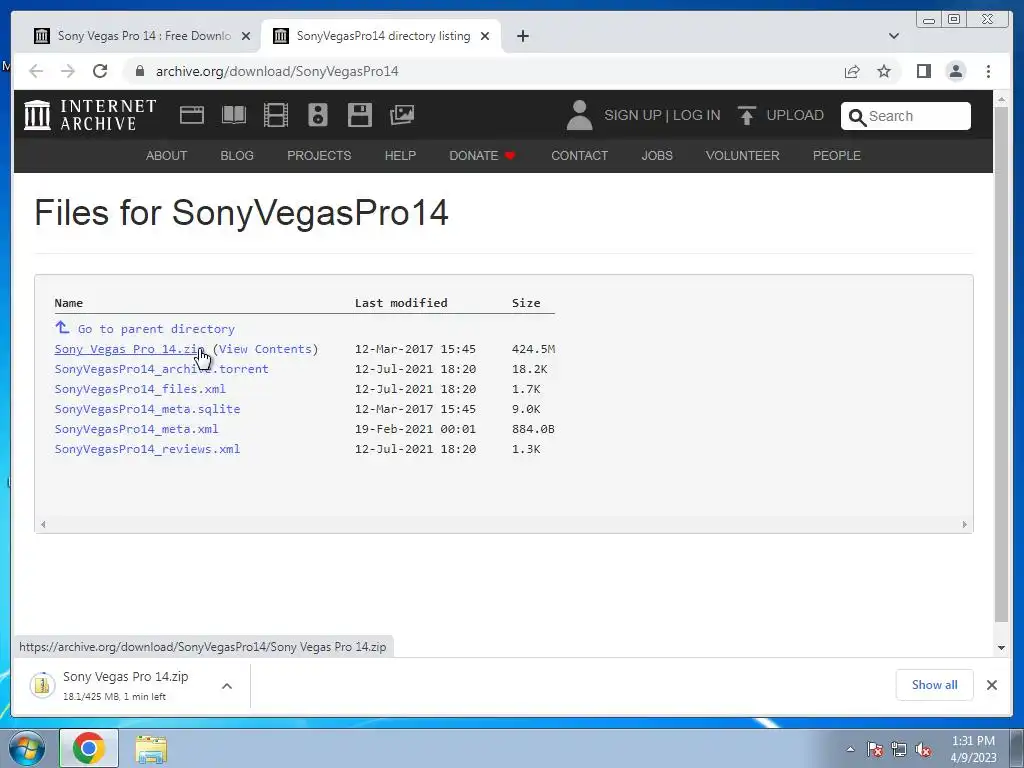Open the tab search dropdown chevron
This screenshot has width=1024, height=768.
[894, 36]
